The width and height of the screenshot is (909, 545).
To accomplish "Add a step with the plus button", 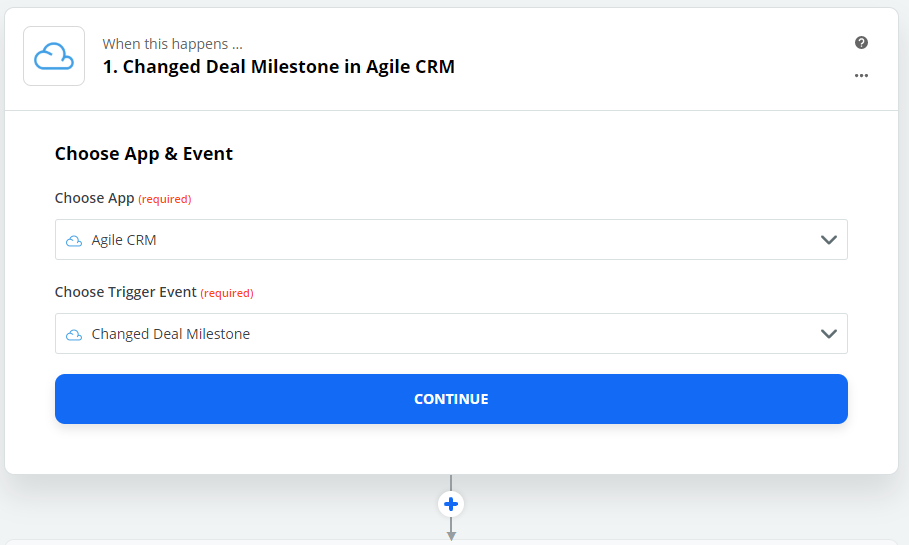I will pyautogui.click(x=451, y=504).
